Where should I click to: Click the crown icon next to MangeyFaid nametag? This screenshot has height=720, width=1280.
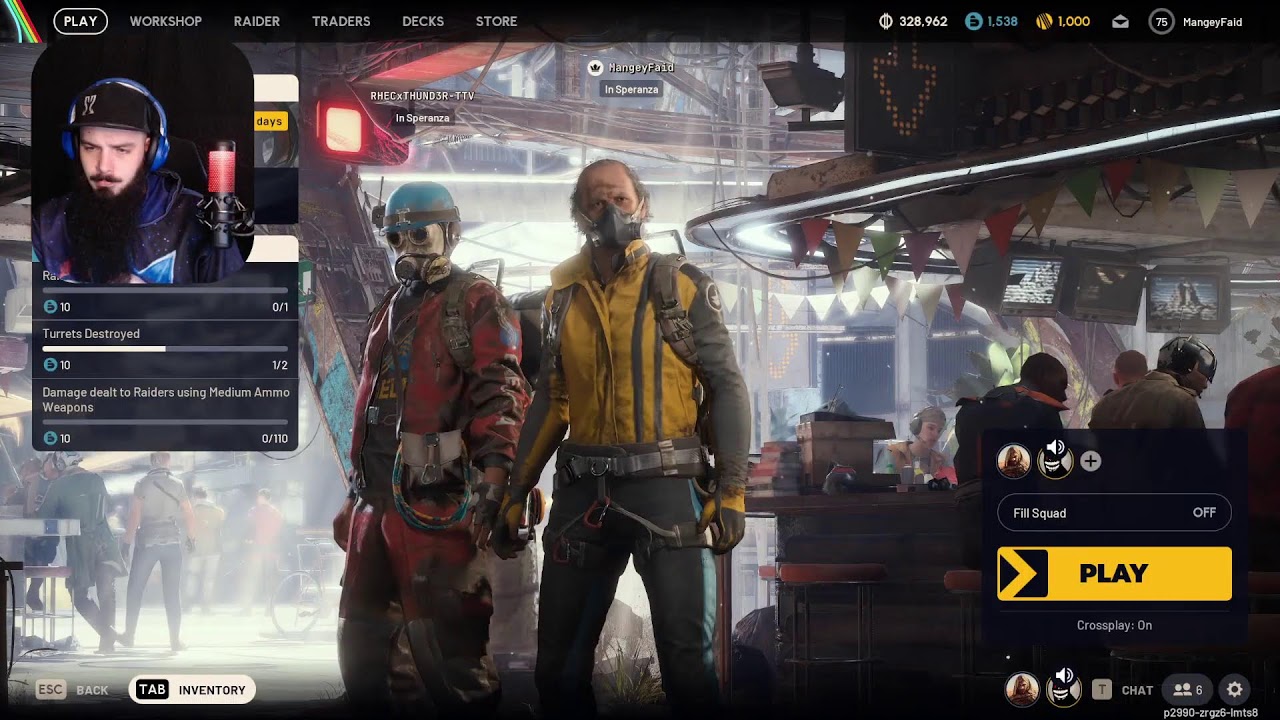pos(596,67)
